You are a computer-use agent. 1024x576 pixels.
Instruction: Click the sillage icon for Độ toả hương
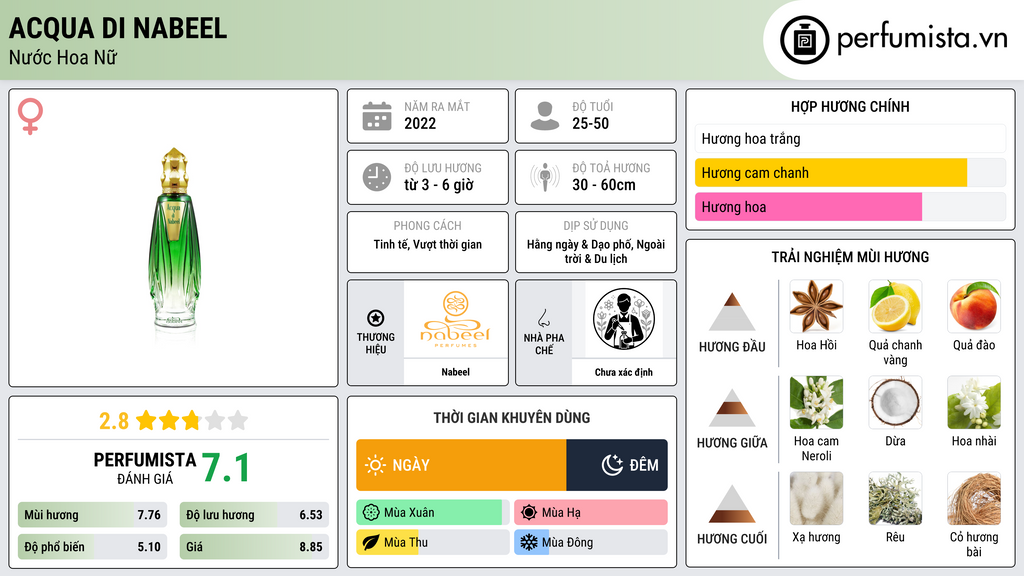[545, 177]
